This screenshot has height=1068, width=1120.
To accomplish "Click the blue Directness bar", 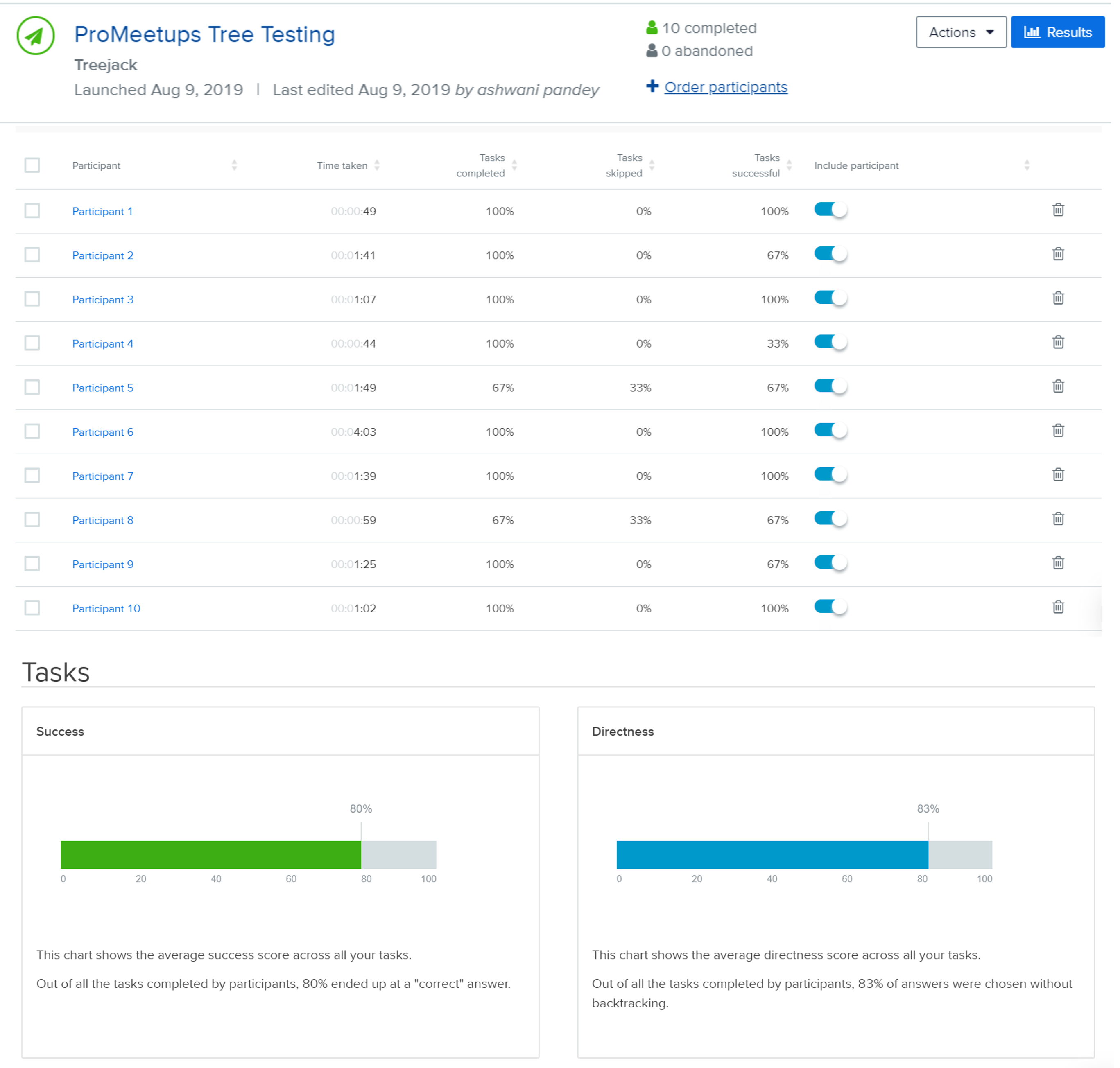I will point(772,854).
